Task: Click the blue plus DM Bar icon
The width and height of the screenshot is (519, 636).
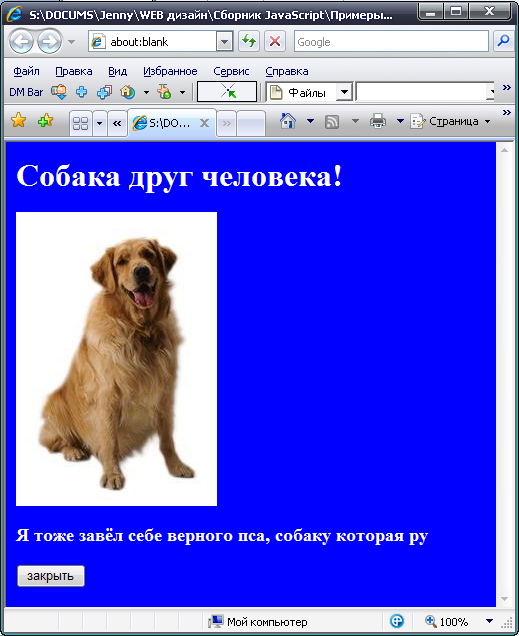Action: (x=81, y=92)
